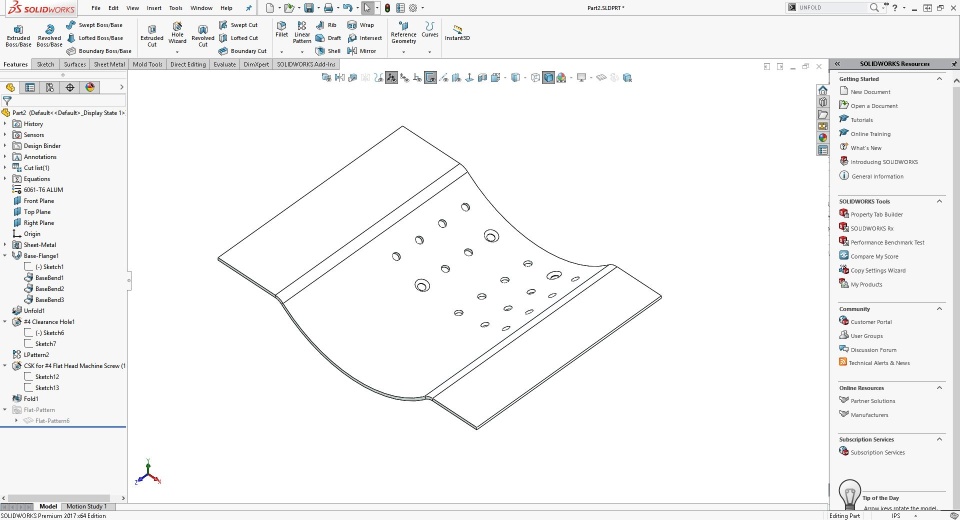Viewport: 960px width, 520px height.
Task: Open the Options gear icon
Action: 413,8
